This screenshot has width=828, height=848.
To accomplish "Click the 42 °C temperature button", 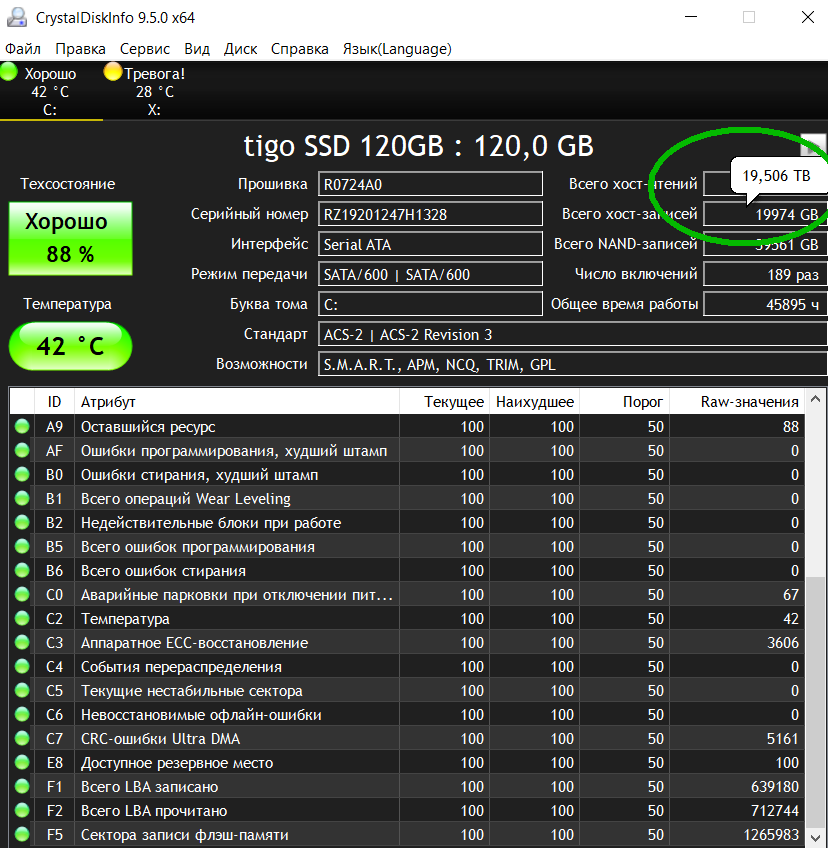I will coord(70,346).
